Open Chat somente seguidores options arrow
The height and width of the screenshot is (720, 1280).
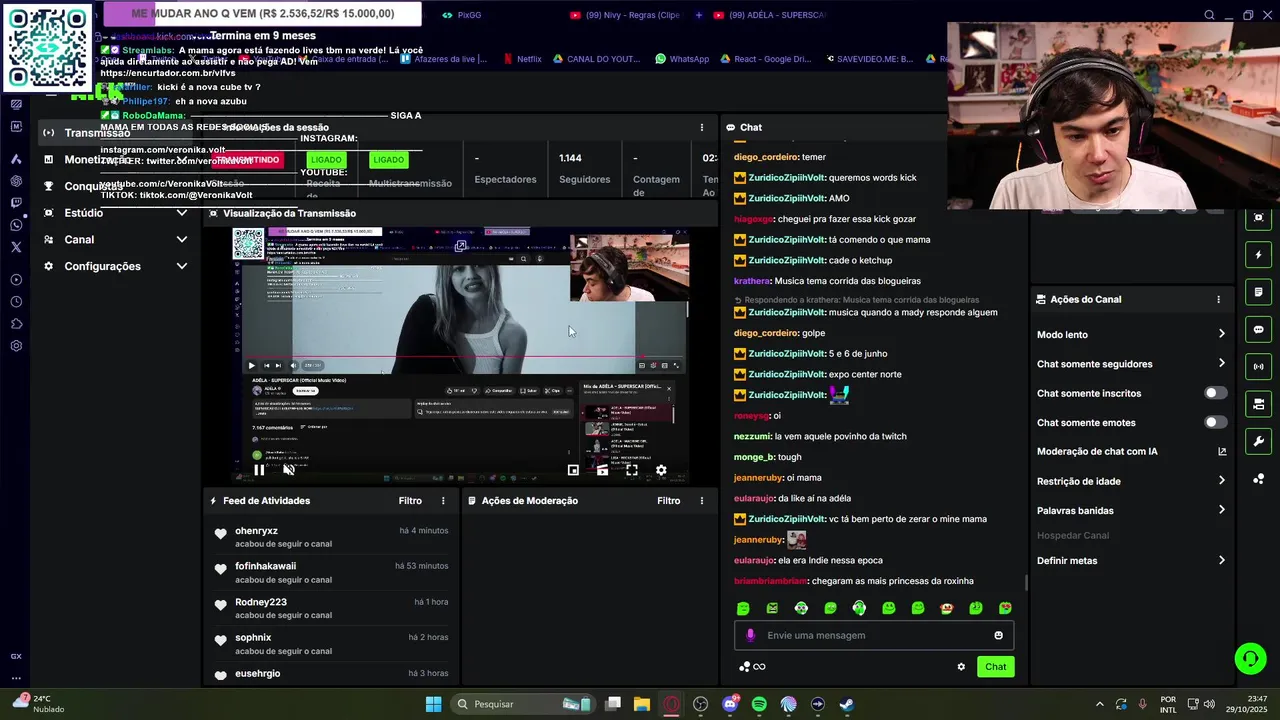(x=1221, y=363)
